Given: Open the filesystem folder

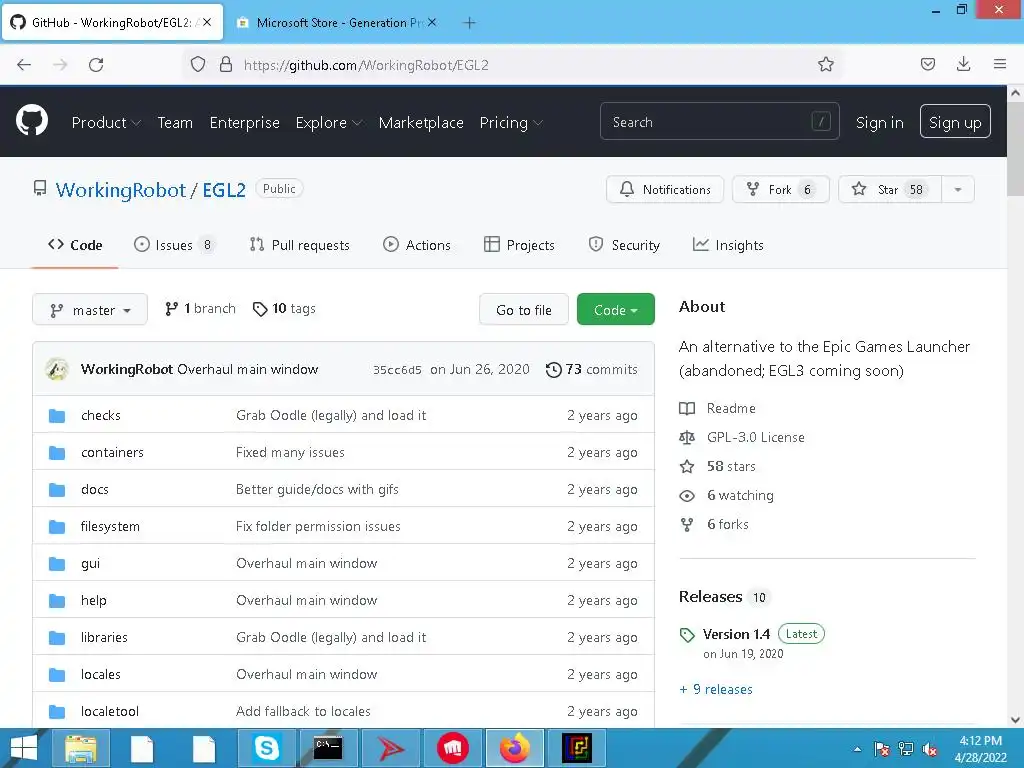Looking at the screenshot, I should pos(110,526).
